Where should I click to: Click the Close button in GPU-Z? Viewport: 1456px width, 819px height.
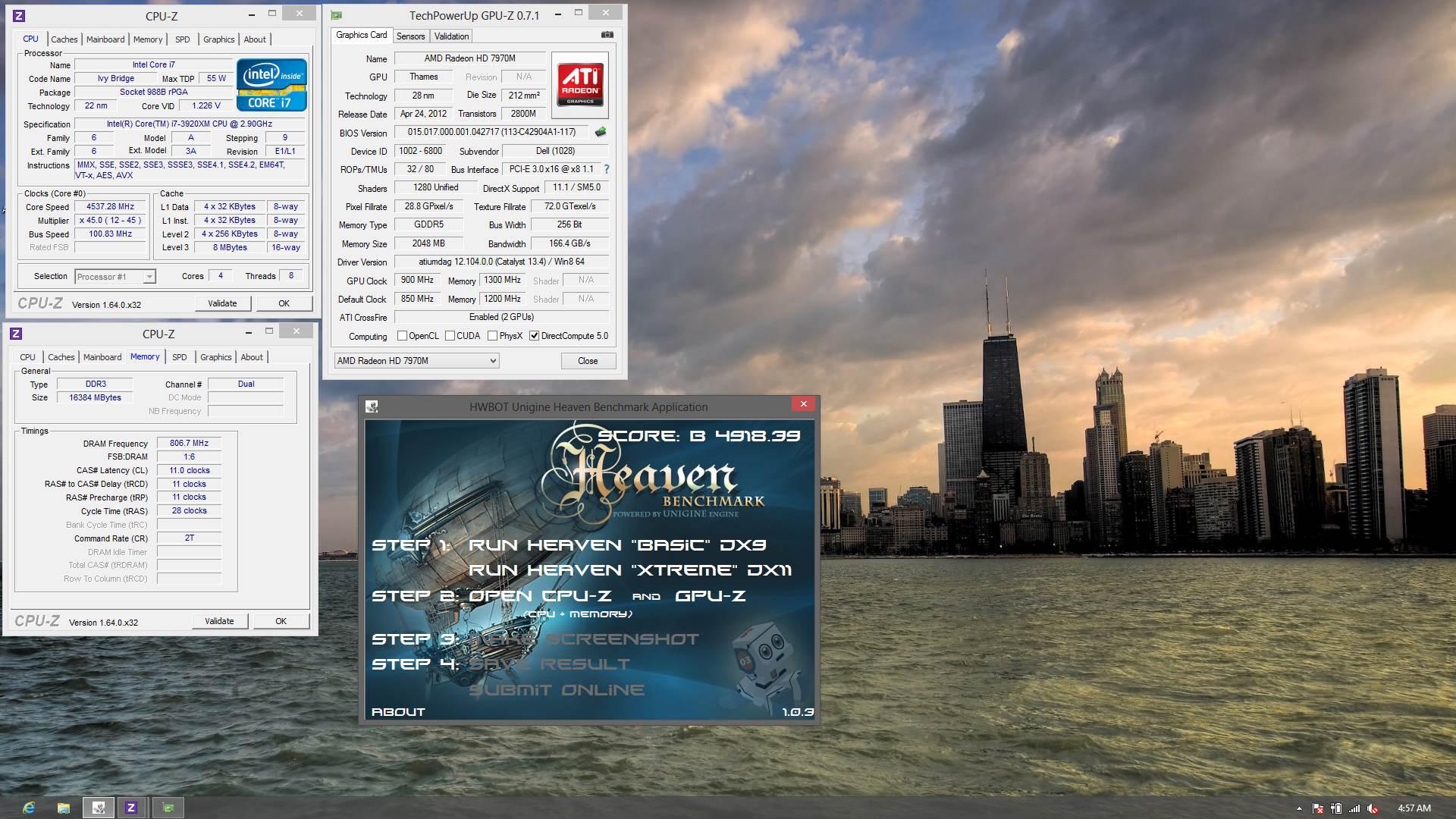(588, 361)
